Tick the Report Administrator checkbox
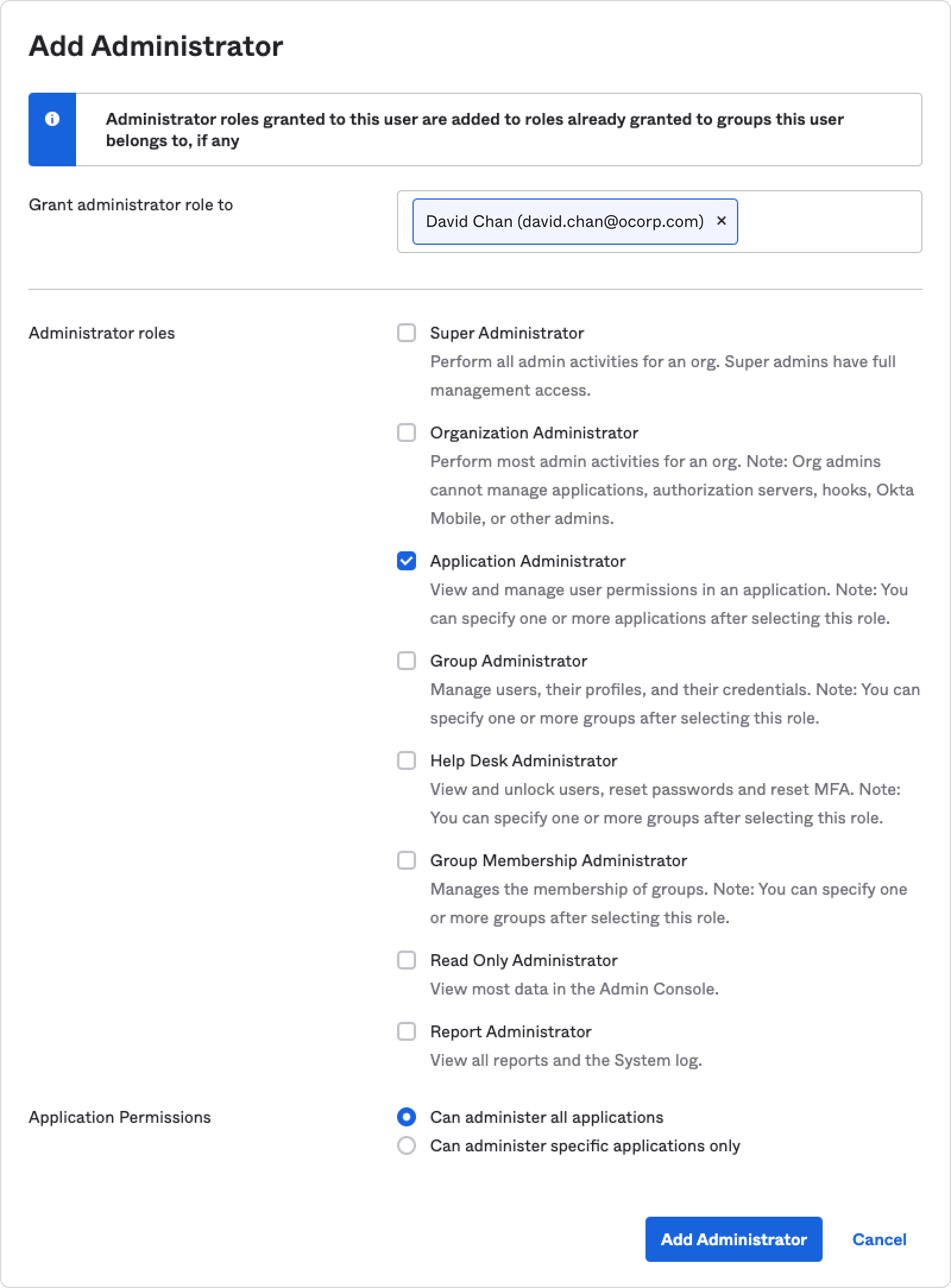951x1288 pixels. click(407, 1031)
